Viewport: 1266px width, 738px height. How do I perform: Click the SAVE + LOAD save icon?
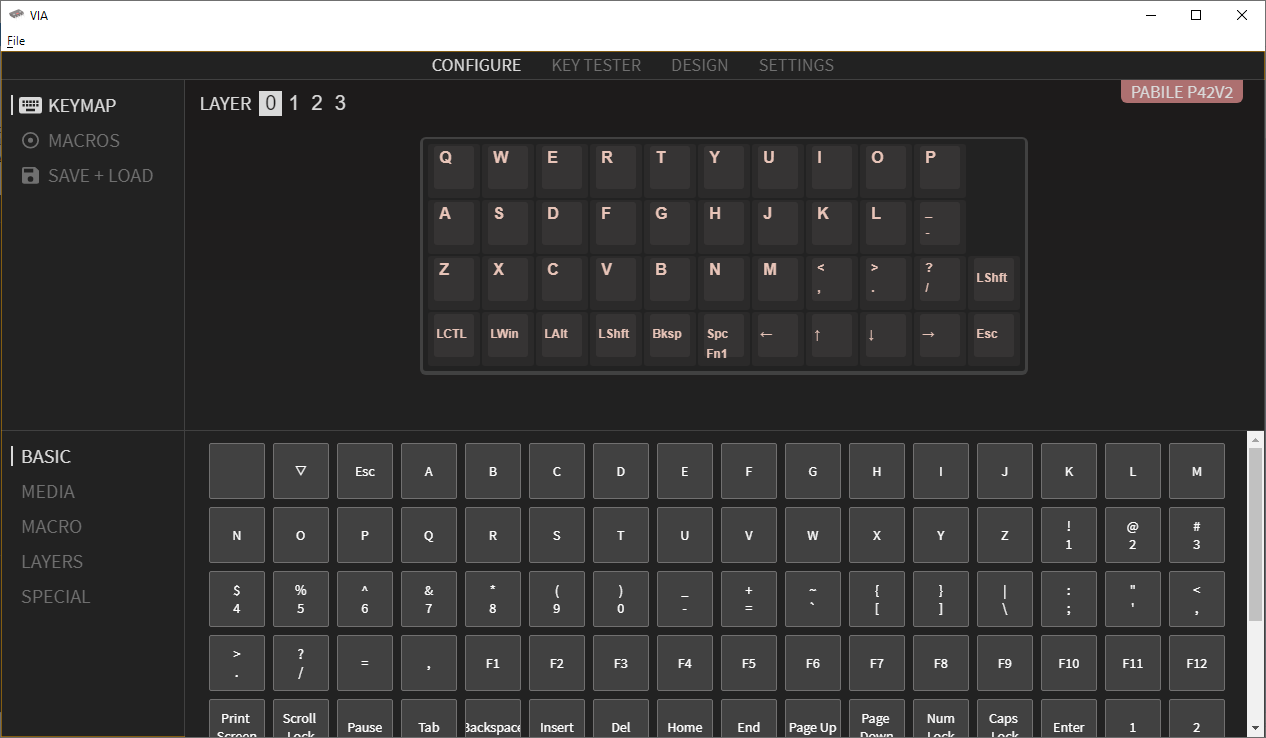click(29, 175)
